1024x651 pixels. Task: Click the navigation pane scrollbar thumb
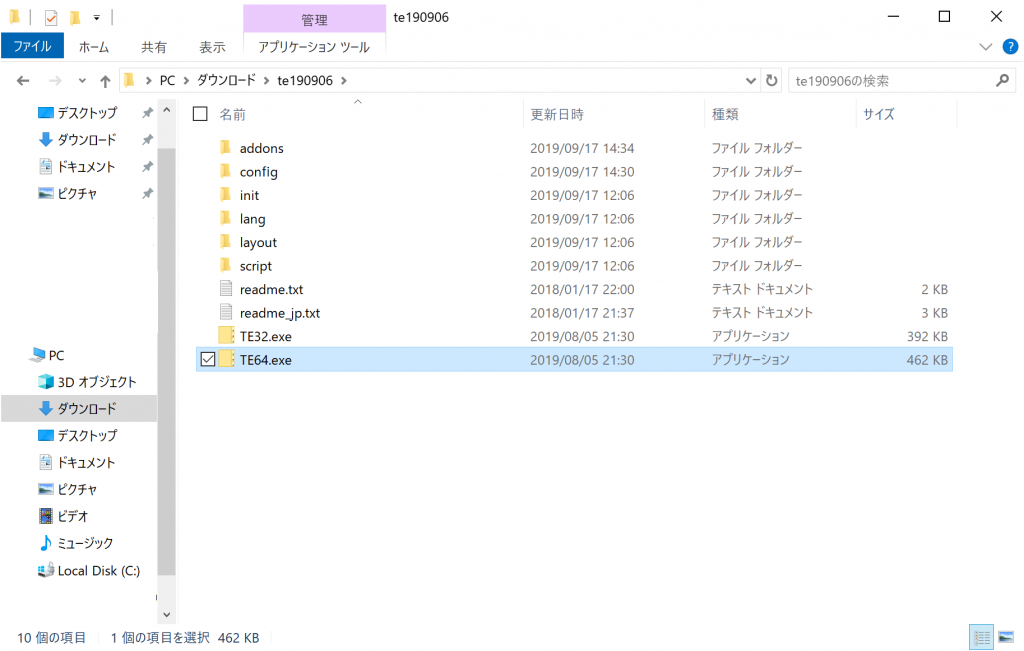coord(167,361)
